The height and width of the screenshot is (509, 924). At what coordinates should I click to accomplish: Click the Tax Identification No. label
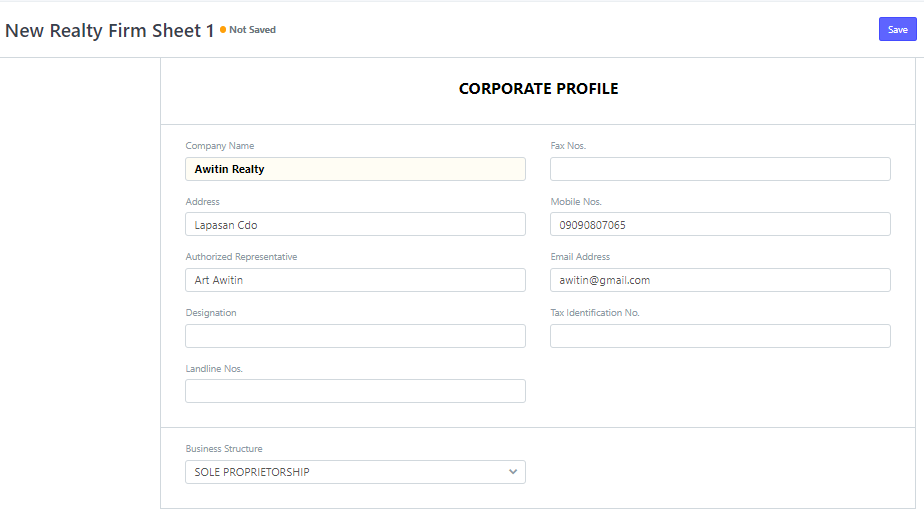click(595, 313)
